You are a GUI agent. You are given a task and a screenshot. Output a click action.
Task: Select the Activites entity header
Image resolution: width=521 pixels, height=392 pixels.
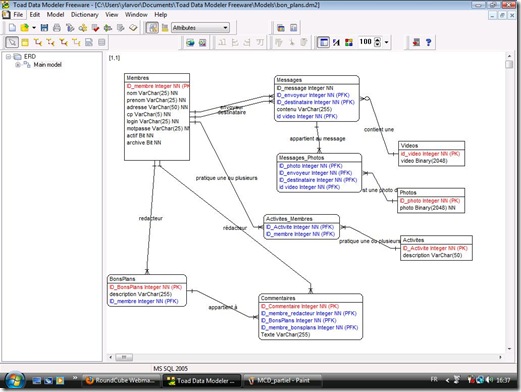436,240
